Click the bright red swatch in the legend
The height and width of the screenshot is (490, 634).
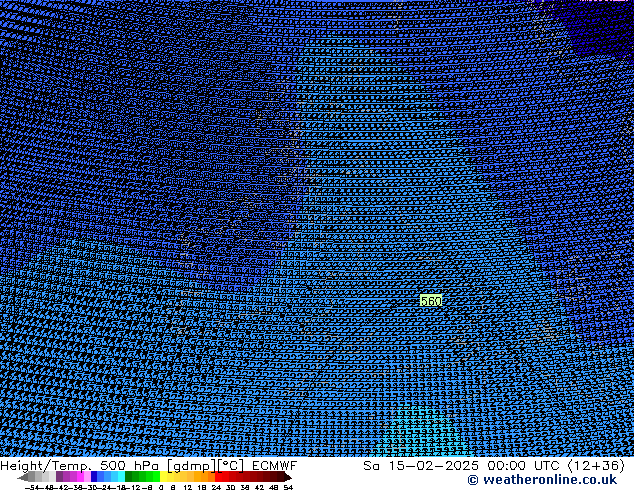coord(218,476)
